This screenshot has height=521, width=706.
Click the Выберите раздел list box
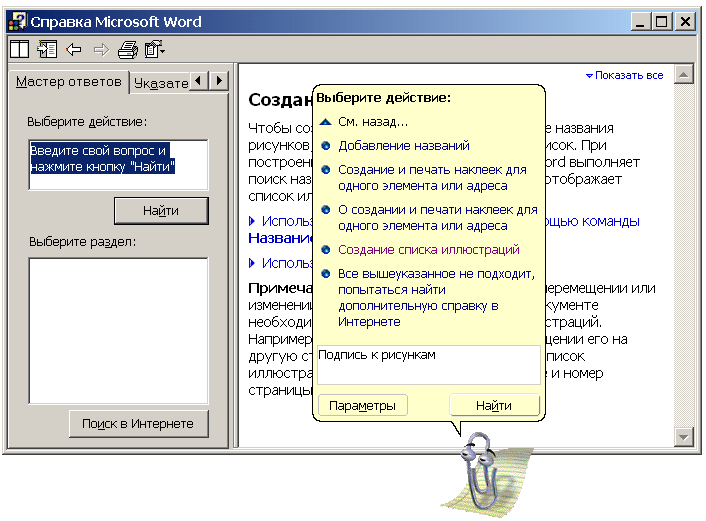(x=118, y=331)
